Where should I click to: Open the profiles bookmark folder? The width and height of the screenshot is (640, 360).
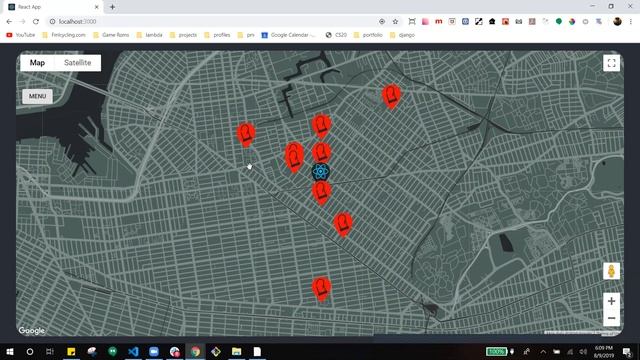(217, 35)
